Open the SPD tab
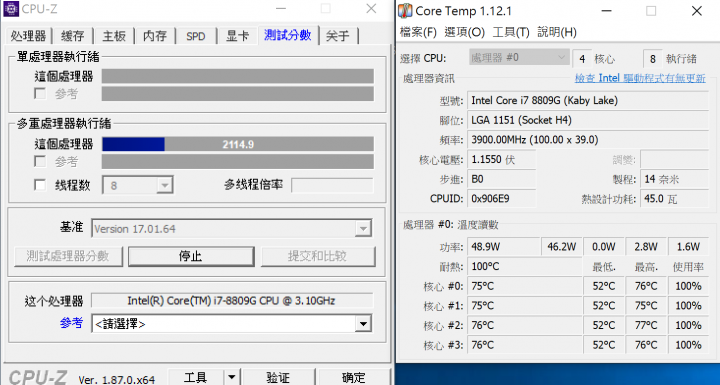The height and width of the screenshot is (385, 720). [x=196, y=36]
